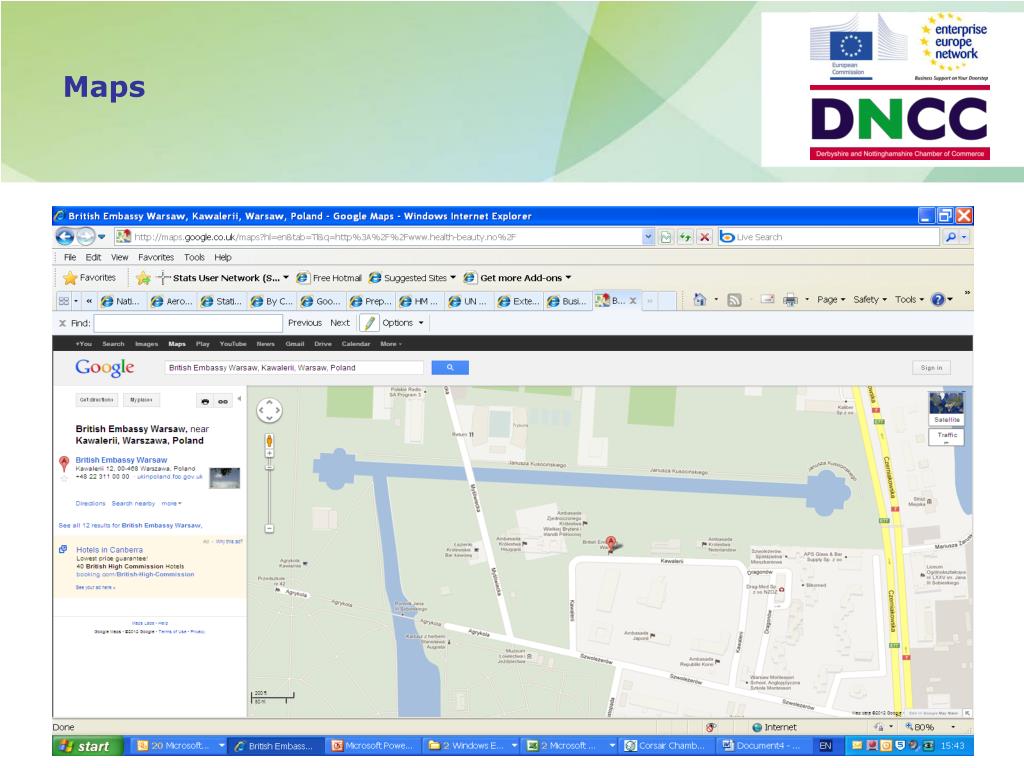This screenshot has width=1024, height=768.
Task: Click the zoom slider handle on the map
Action: (x=269, y=468)
